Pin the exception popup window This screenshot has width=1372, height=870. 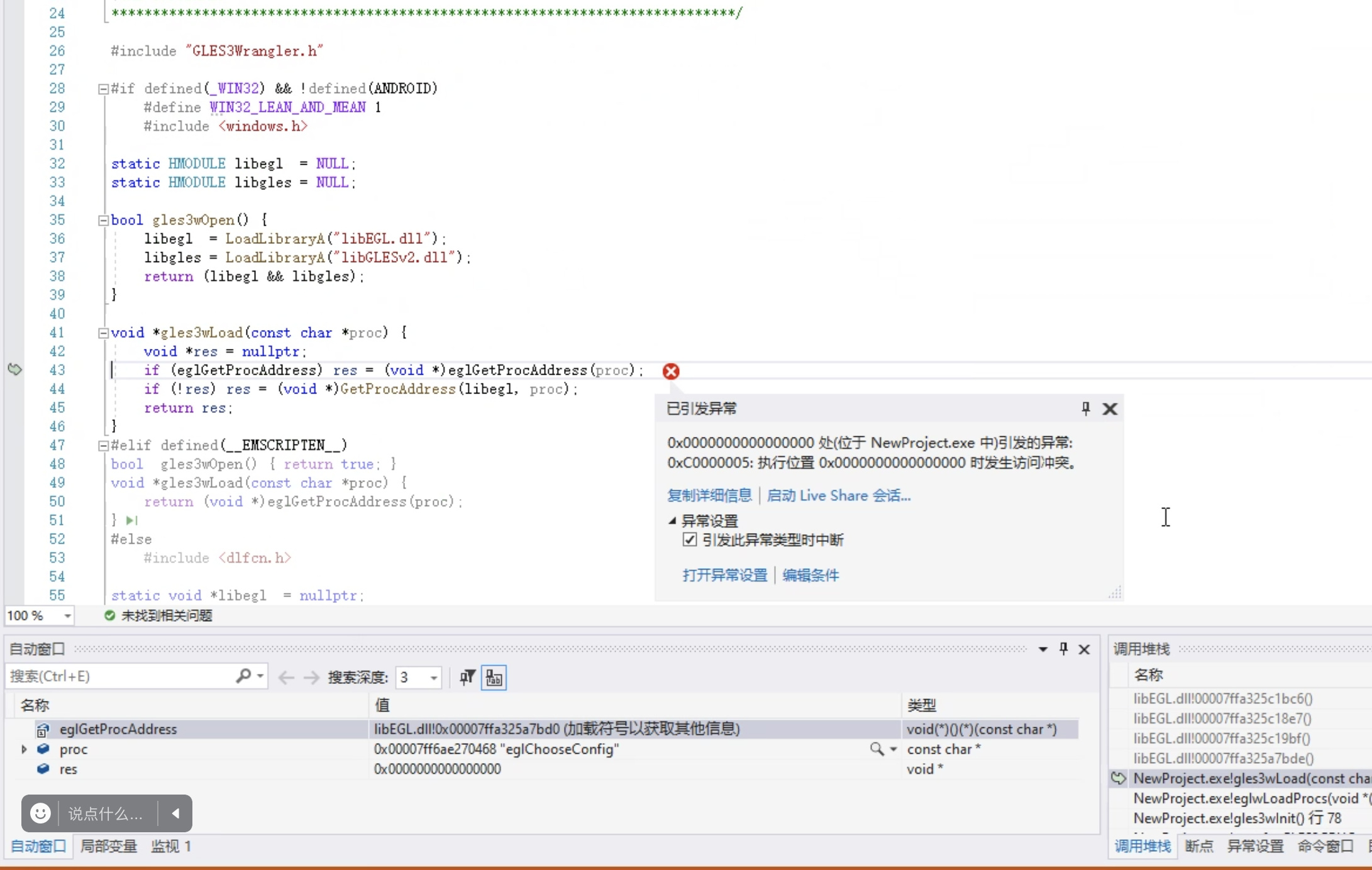click(x=1085, y=409)
